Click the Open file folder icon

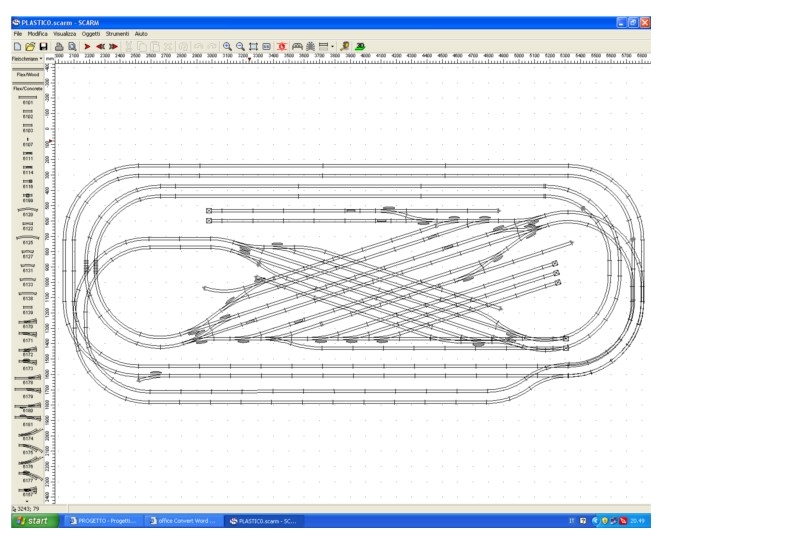coord(30,46)
